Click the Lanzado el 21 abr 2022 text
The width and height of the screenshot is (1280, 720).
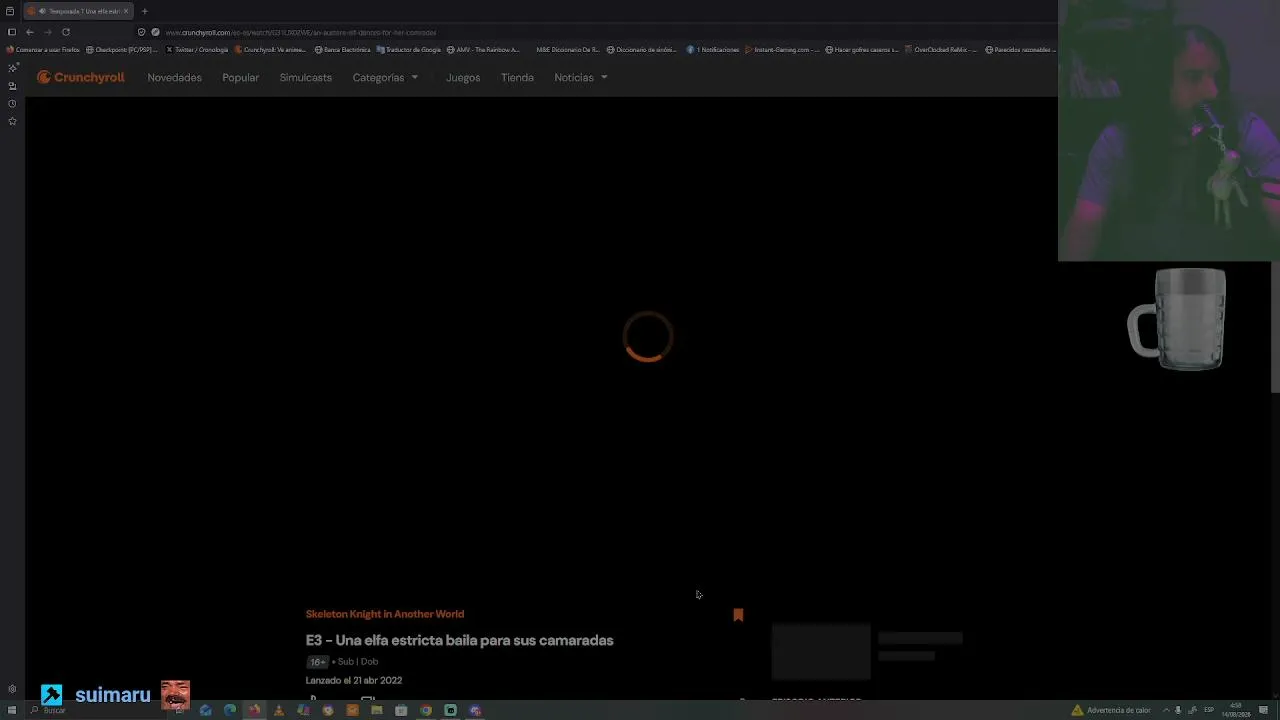coord(354,680)
